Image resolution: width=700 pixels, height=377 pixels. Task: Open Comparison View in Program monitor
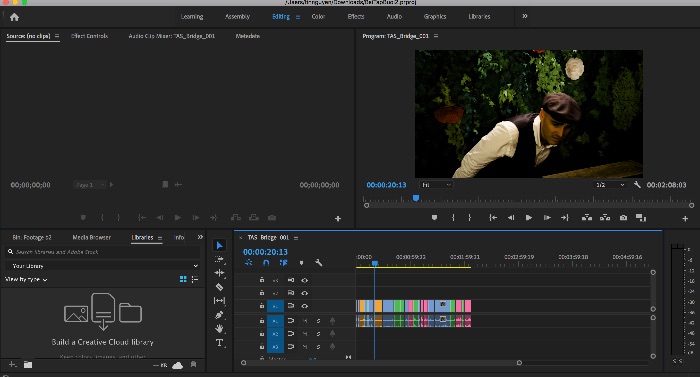coord(641,218)
